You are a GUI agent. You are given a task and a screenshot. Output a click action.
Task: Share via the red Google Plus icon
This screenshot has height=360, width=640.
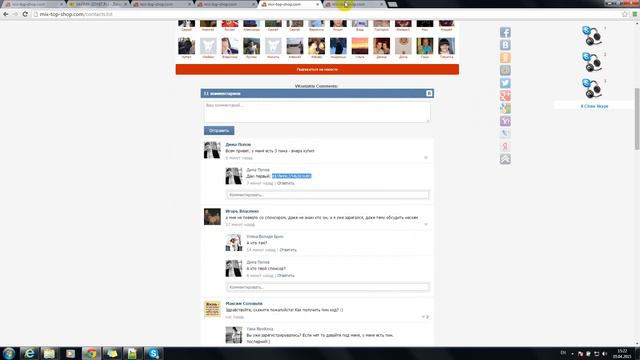[x=505, y=96]
